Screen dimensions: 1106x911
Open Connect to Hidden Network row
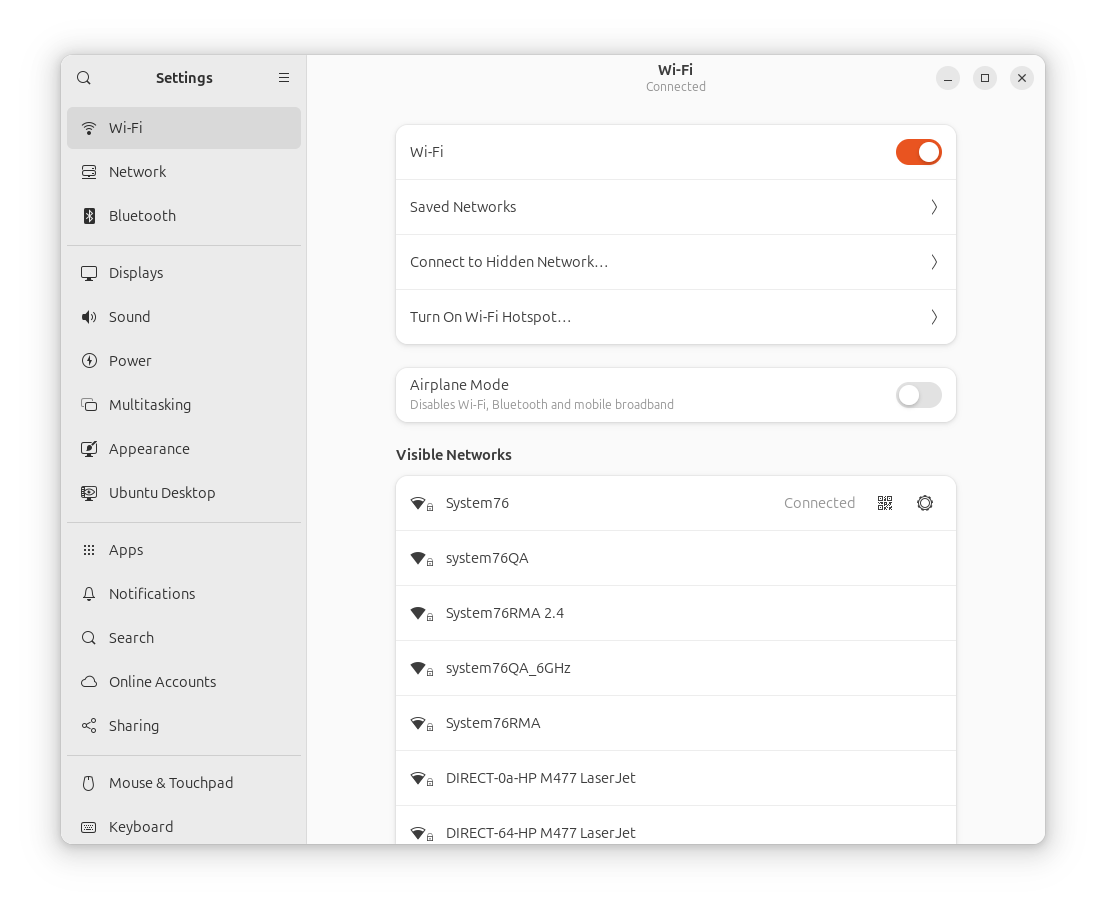pos(675,262)
